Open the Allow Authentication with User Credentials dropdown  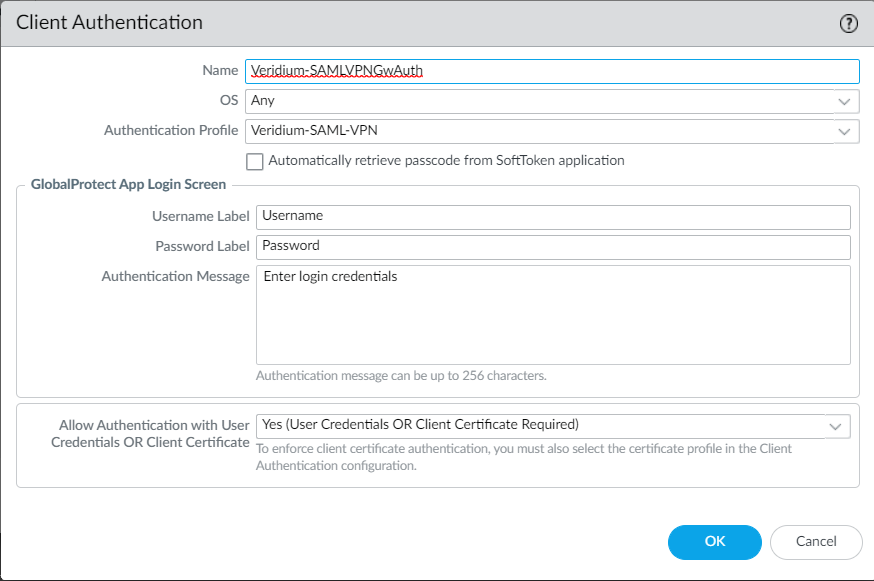540,426
